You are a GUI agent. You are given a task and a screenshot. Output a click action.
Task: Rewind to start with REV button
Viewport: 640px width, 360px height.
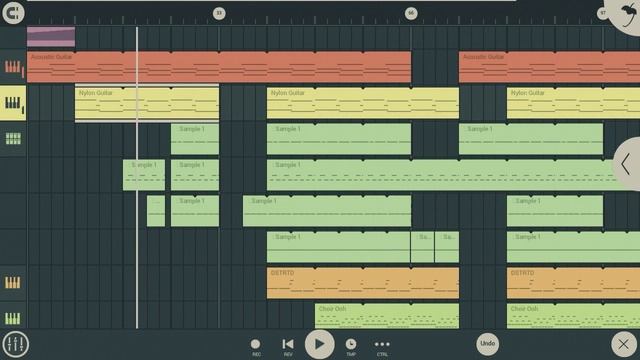(288, 347)
